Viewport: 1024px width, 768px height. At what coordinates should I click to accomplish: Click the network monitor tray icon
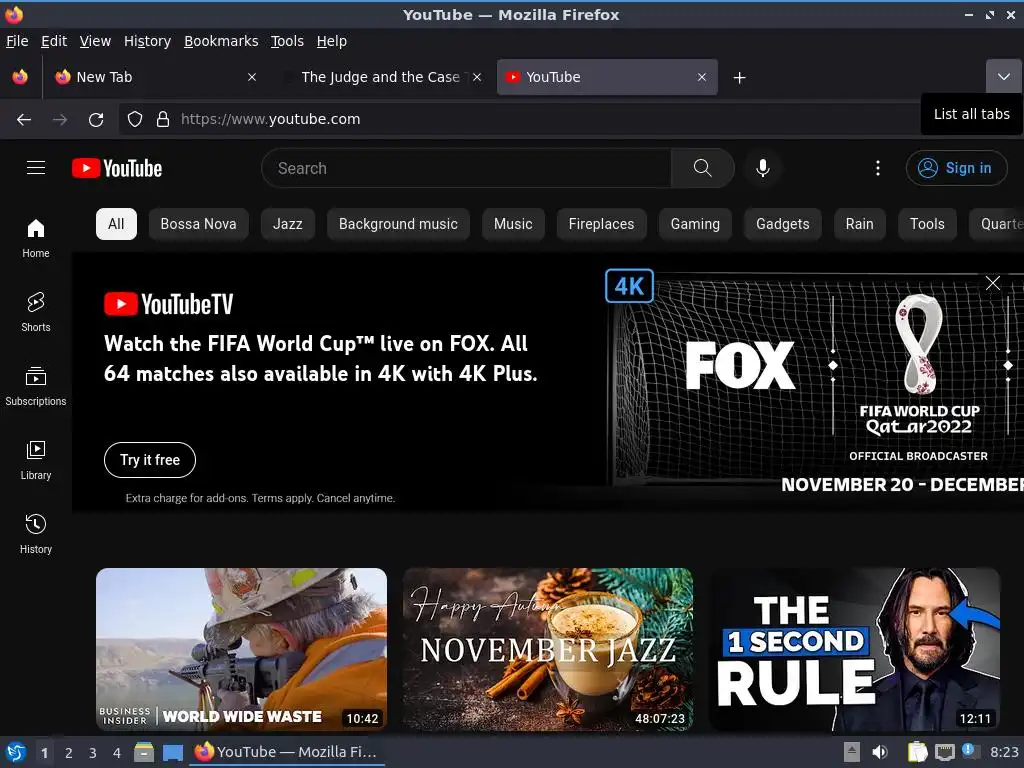(x=944, y=752)
